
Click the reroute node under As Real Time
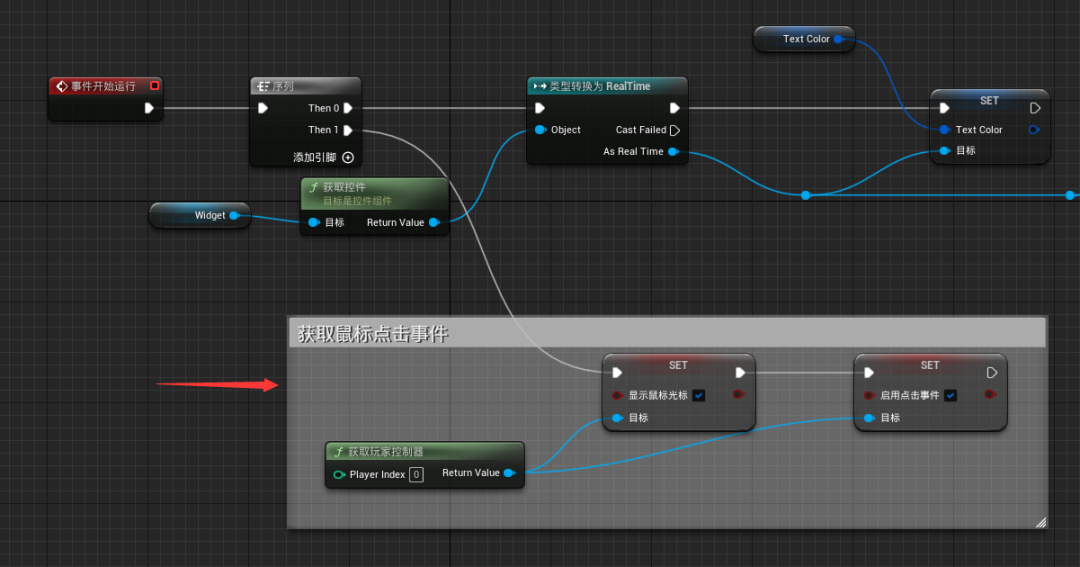tap(805, 196)
